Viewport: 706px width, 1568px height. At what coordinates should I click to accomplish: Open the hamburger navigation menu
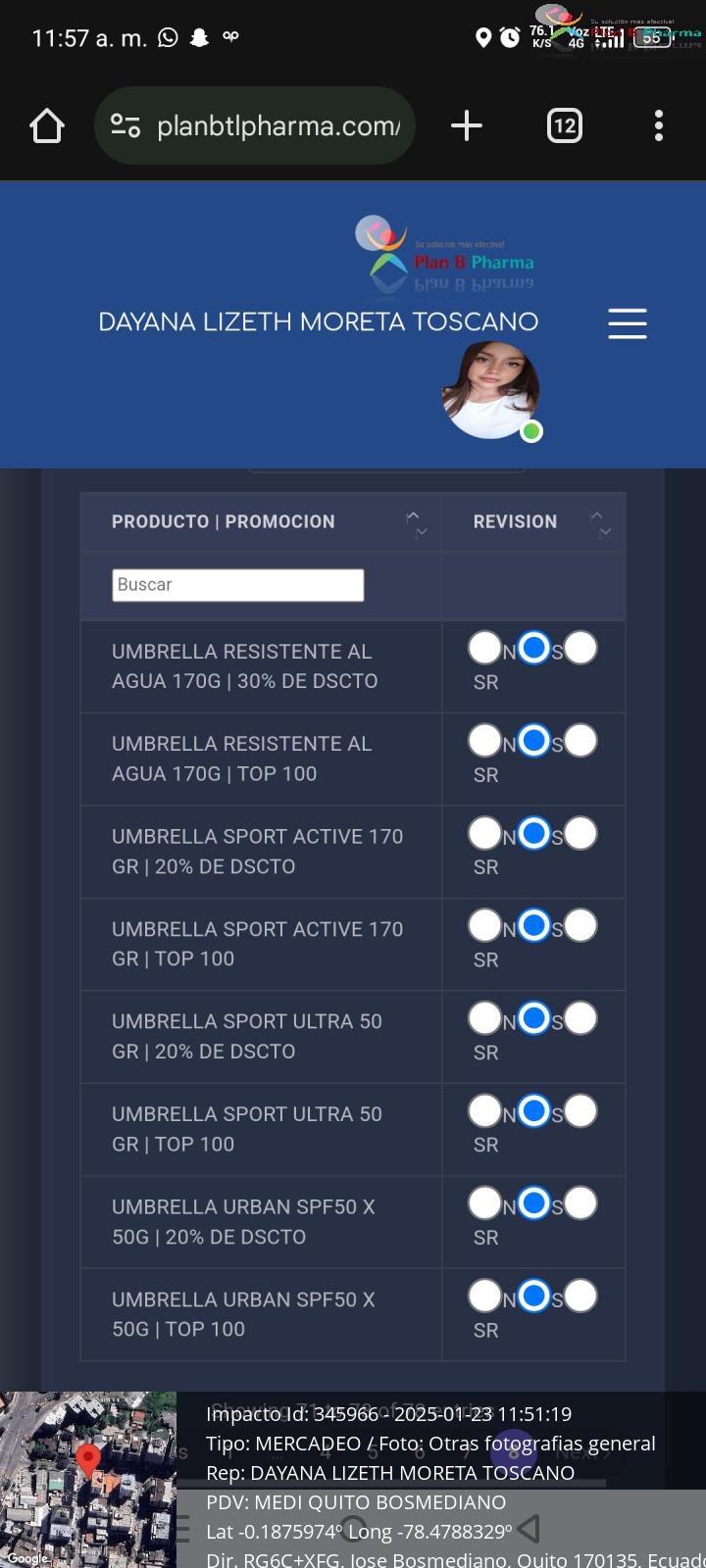[628, 323]
